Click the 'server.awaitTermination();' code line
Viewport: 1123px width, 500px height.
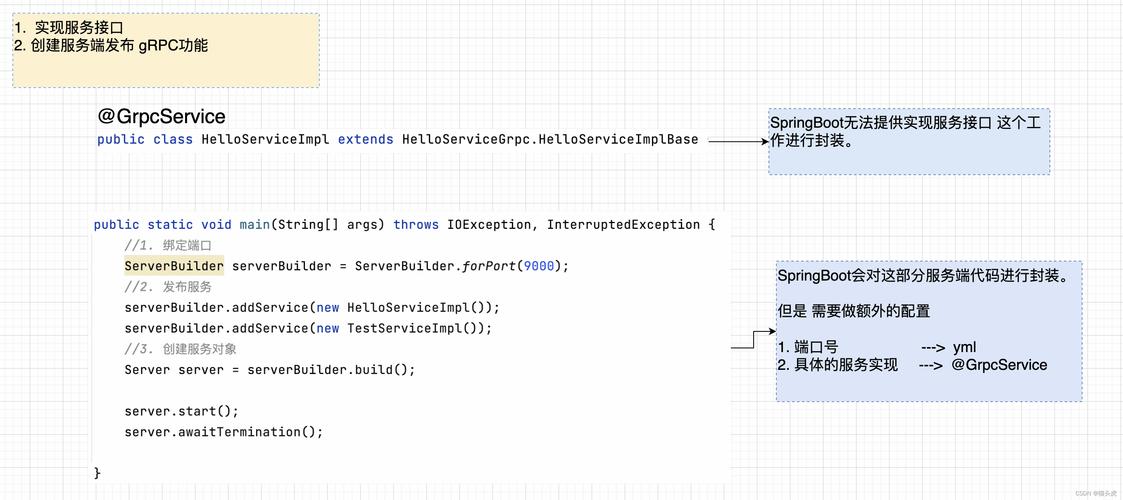point(224,432)
